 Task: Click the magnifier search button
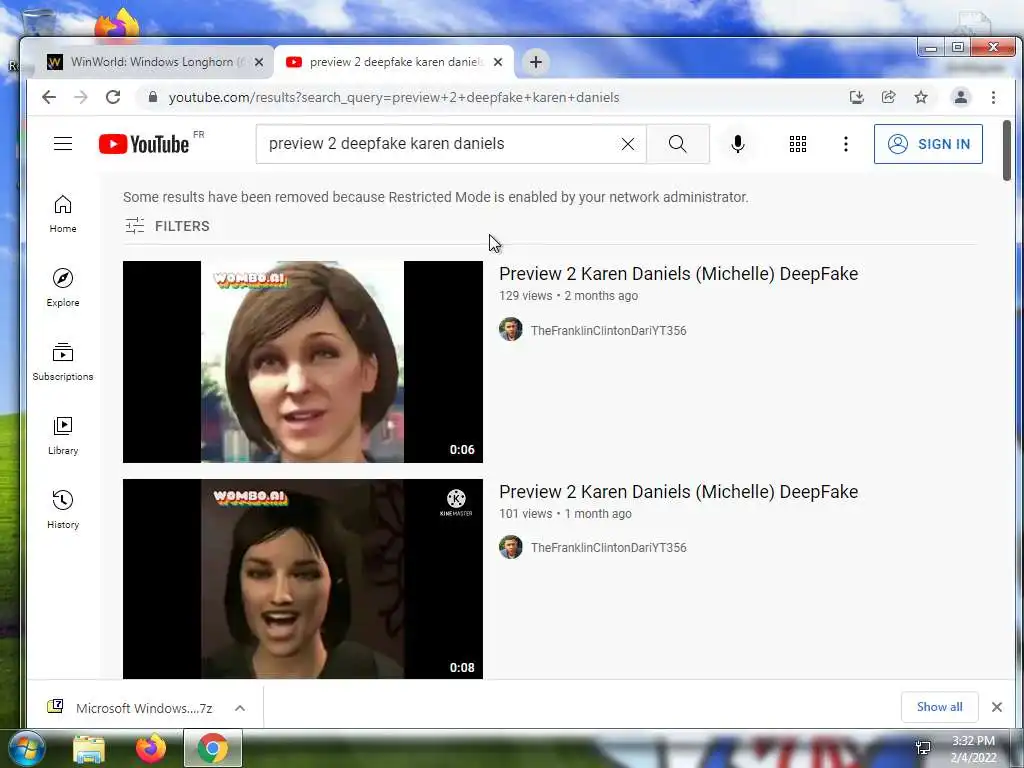678,144
